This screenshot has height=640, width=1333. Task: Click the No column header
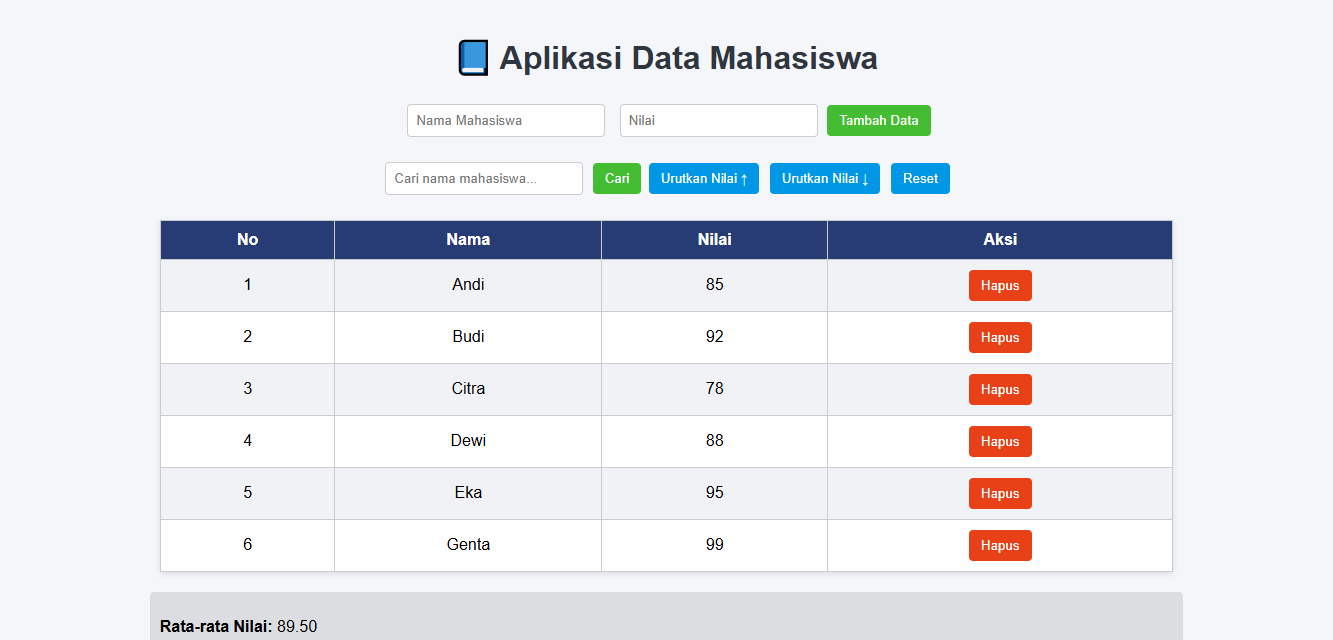[x=246, y=239]
